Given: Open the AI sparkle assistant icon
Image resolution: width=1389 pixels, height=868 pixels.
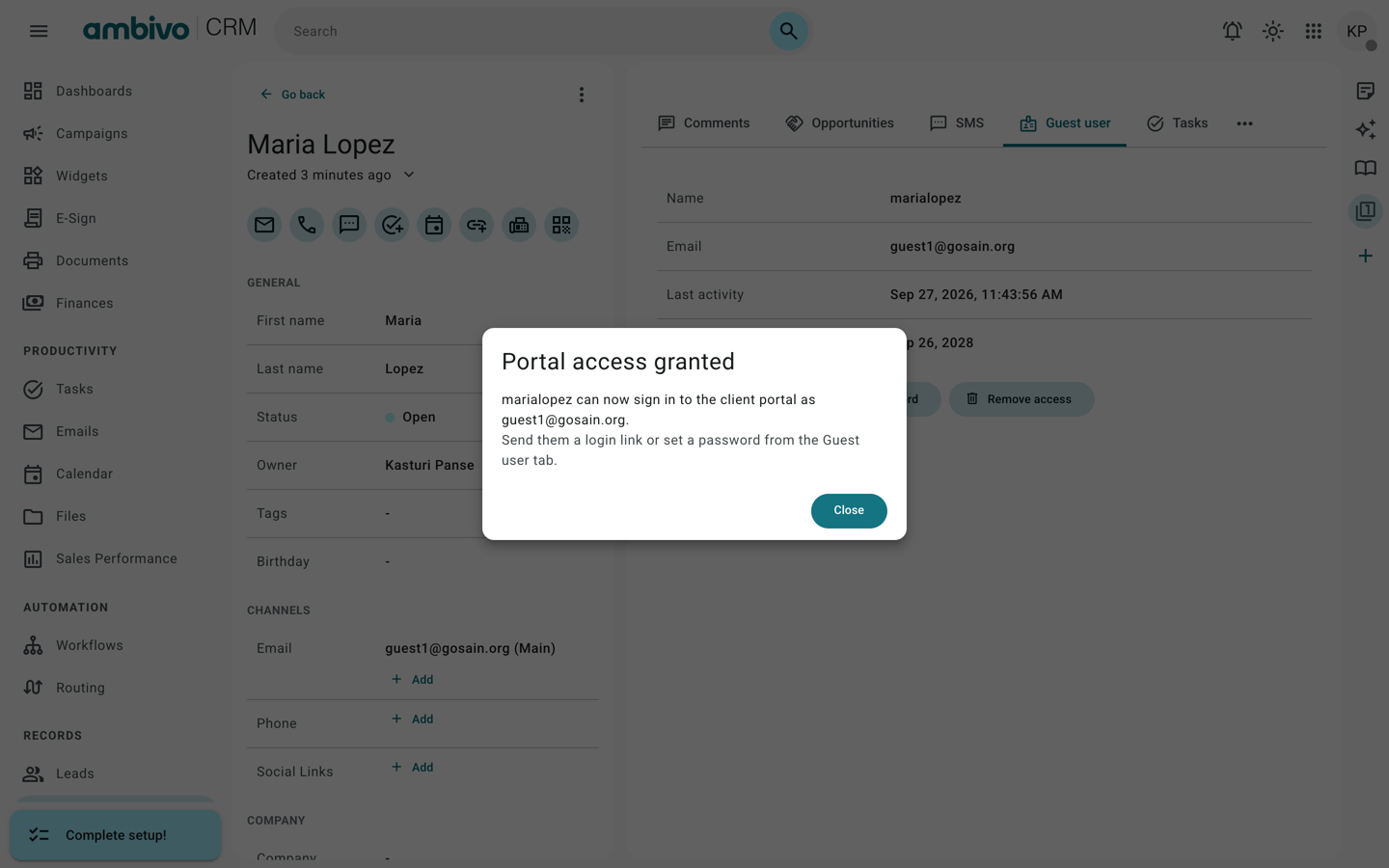Looking at the screenshot, I should click(x=1365, y=129).
